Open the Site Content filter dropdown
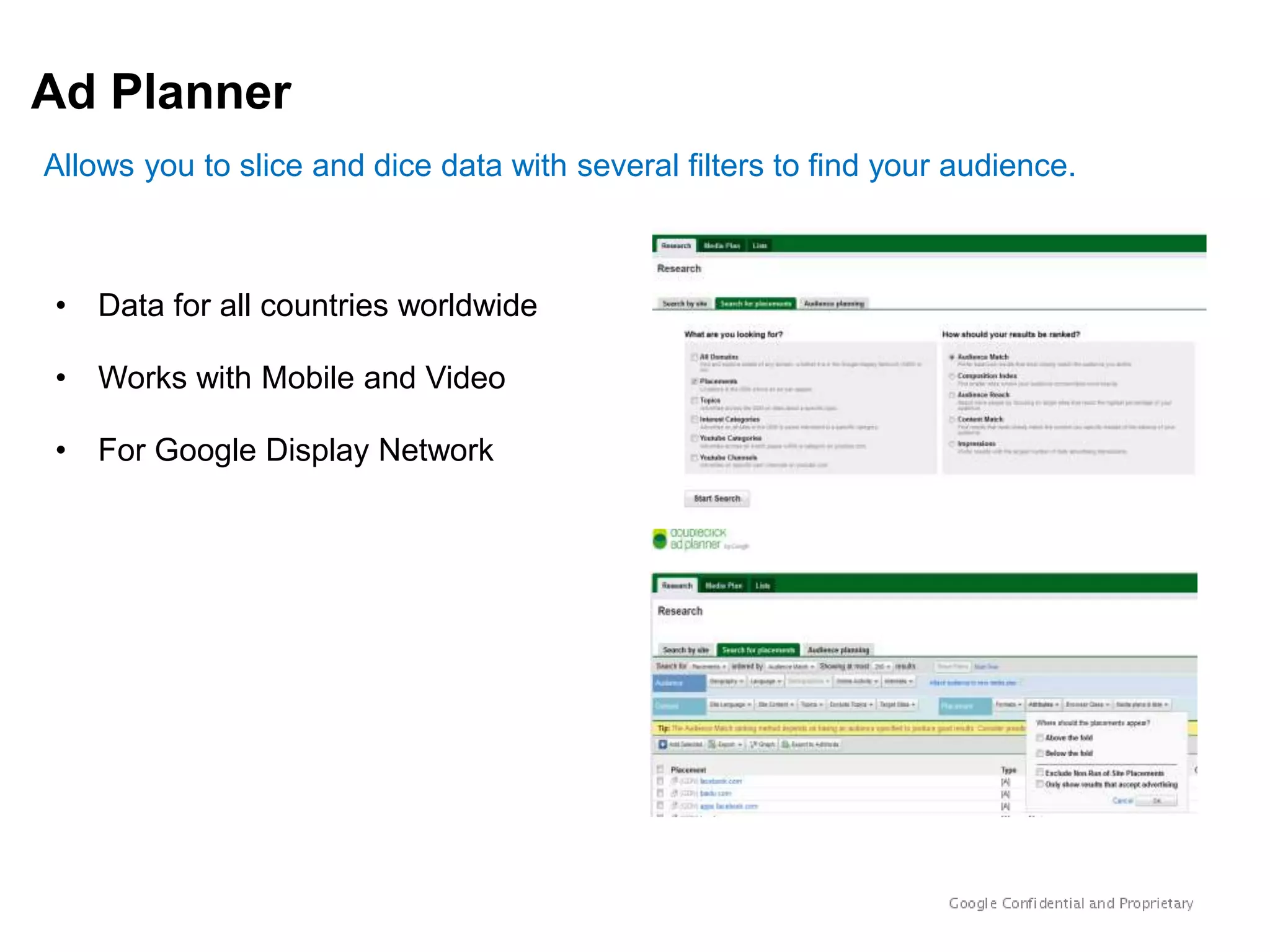 (x=776, y=705)
